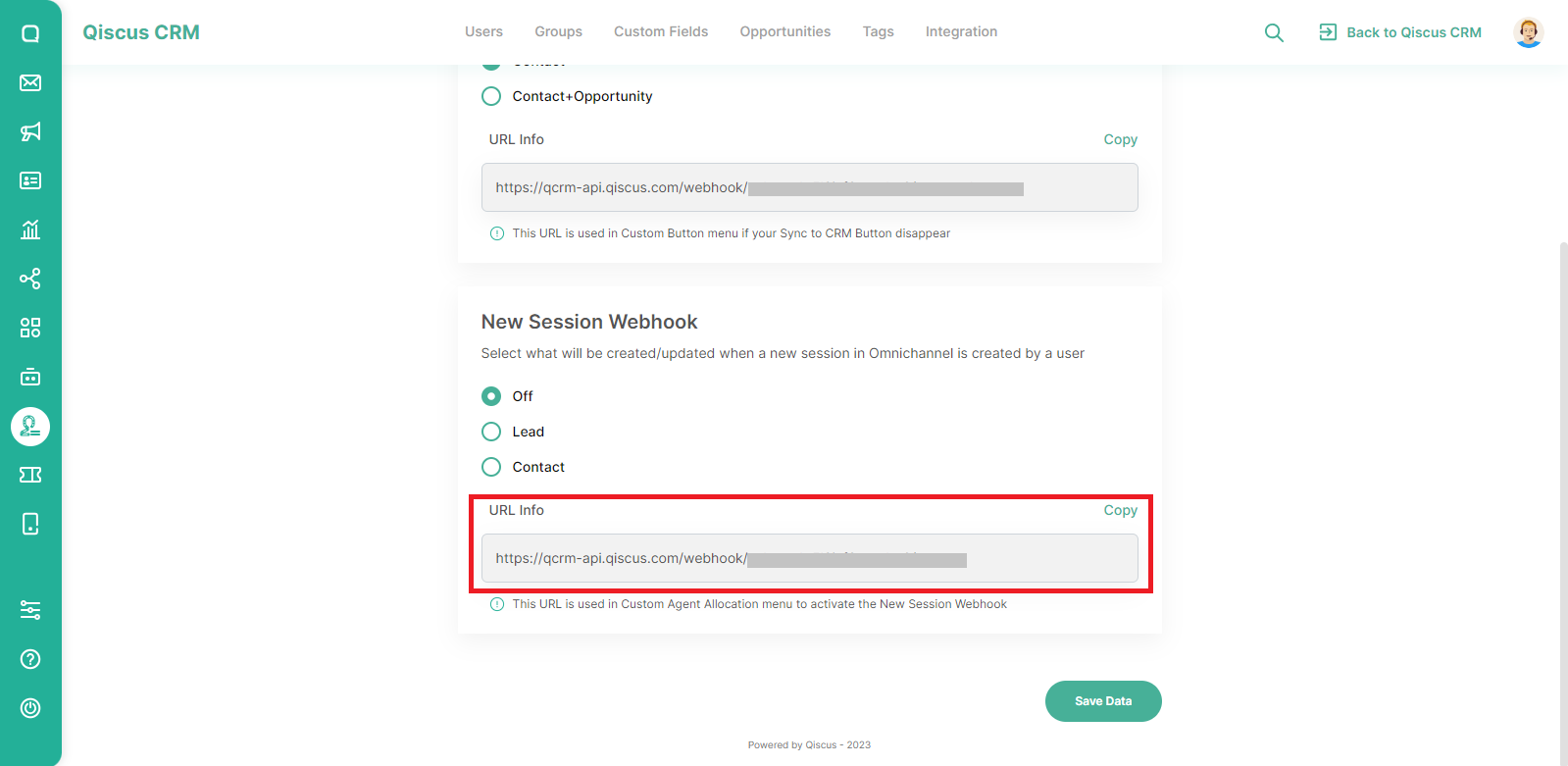Open the integration share-nodes icon in sidebar

point(30,279)
